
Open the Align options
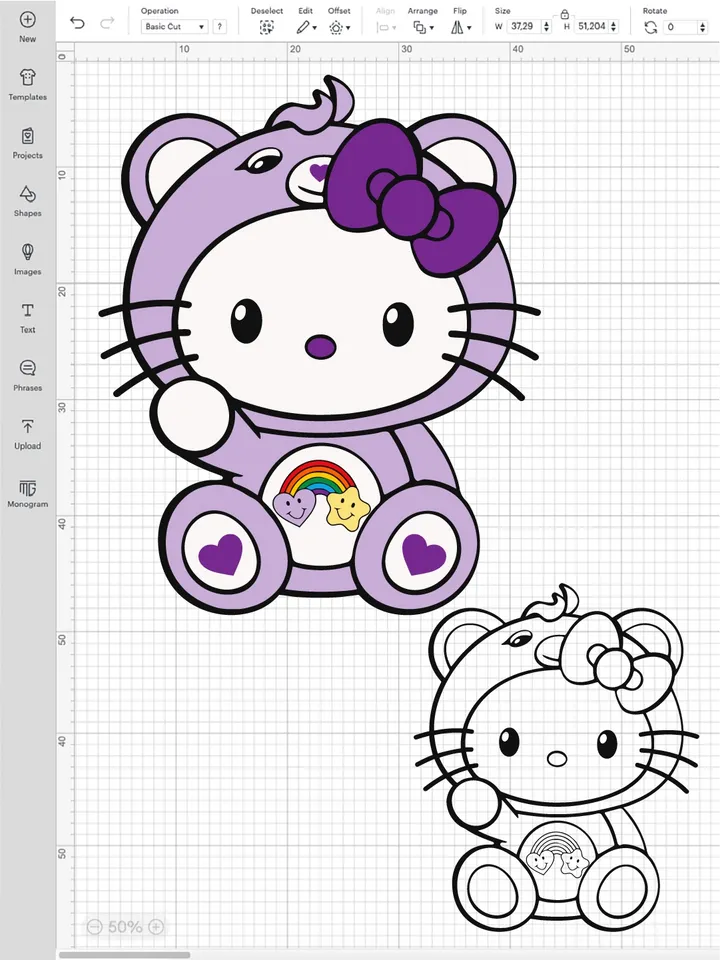[x=386, y=28]
